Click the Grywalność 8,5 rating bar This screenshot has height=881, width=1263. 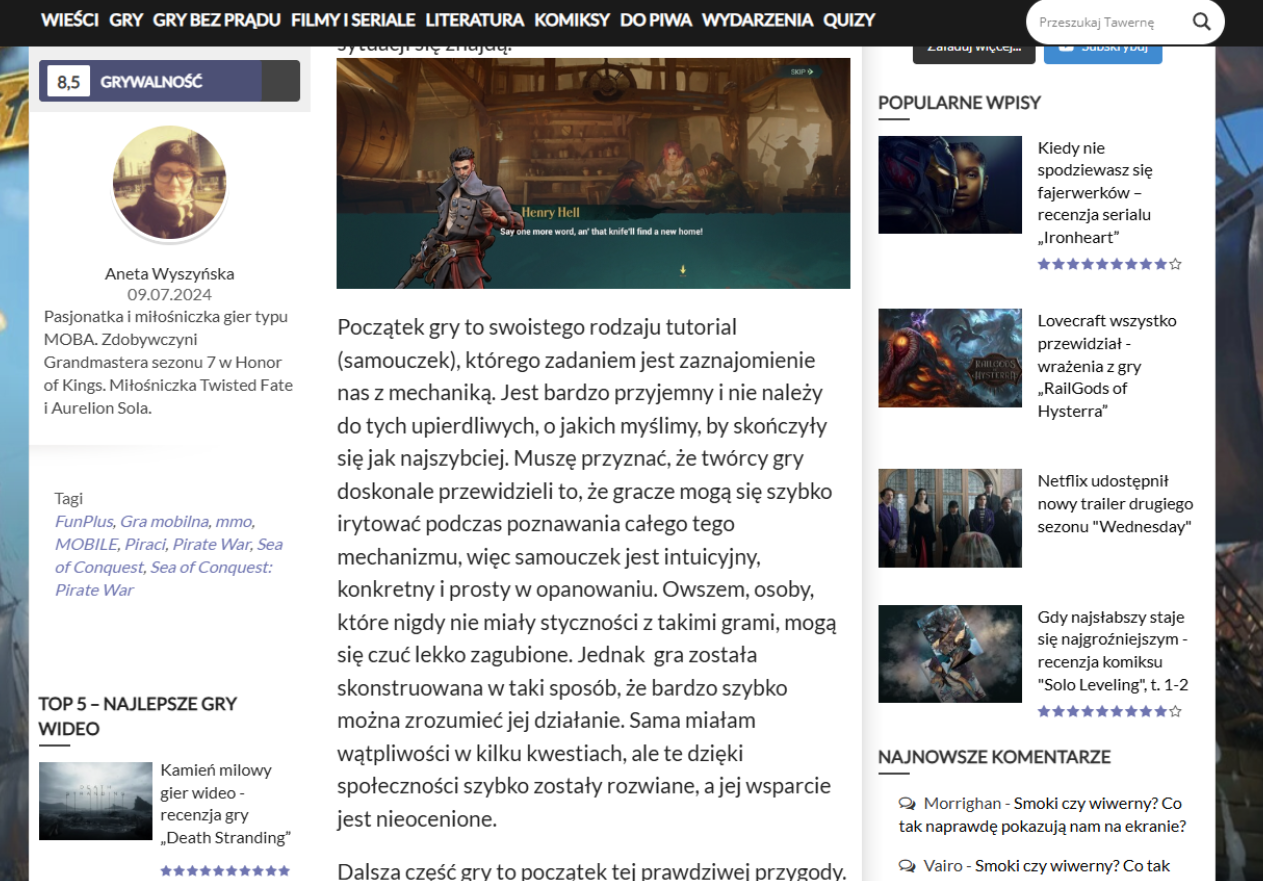click(x=169, y=81)
